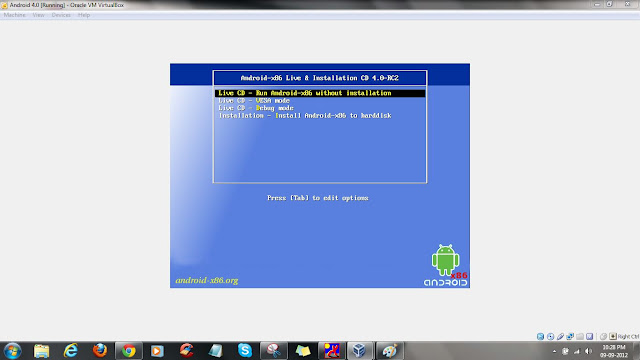Open Windows Explorer from the taskbar
This screenshot has height=360, width=640.
tap(42, 351)
